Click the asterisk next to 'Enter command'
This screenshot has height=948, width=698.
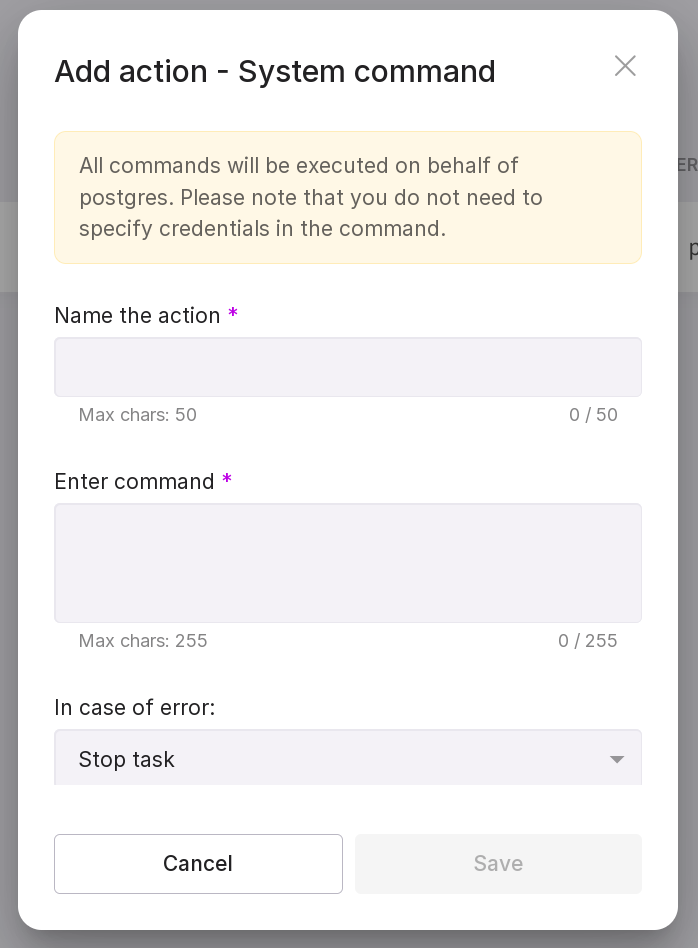(227, 481)
